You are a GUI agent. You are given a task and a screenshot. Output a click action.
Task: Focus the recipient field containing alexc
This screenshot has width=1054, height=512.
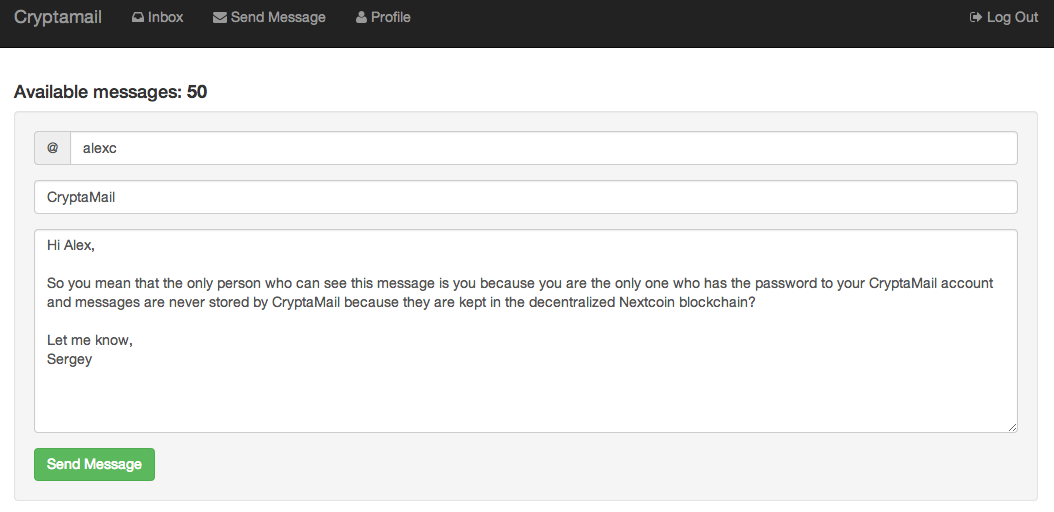tap(543, 148)
